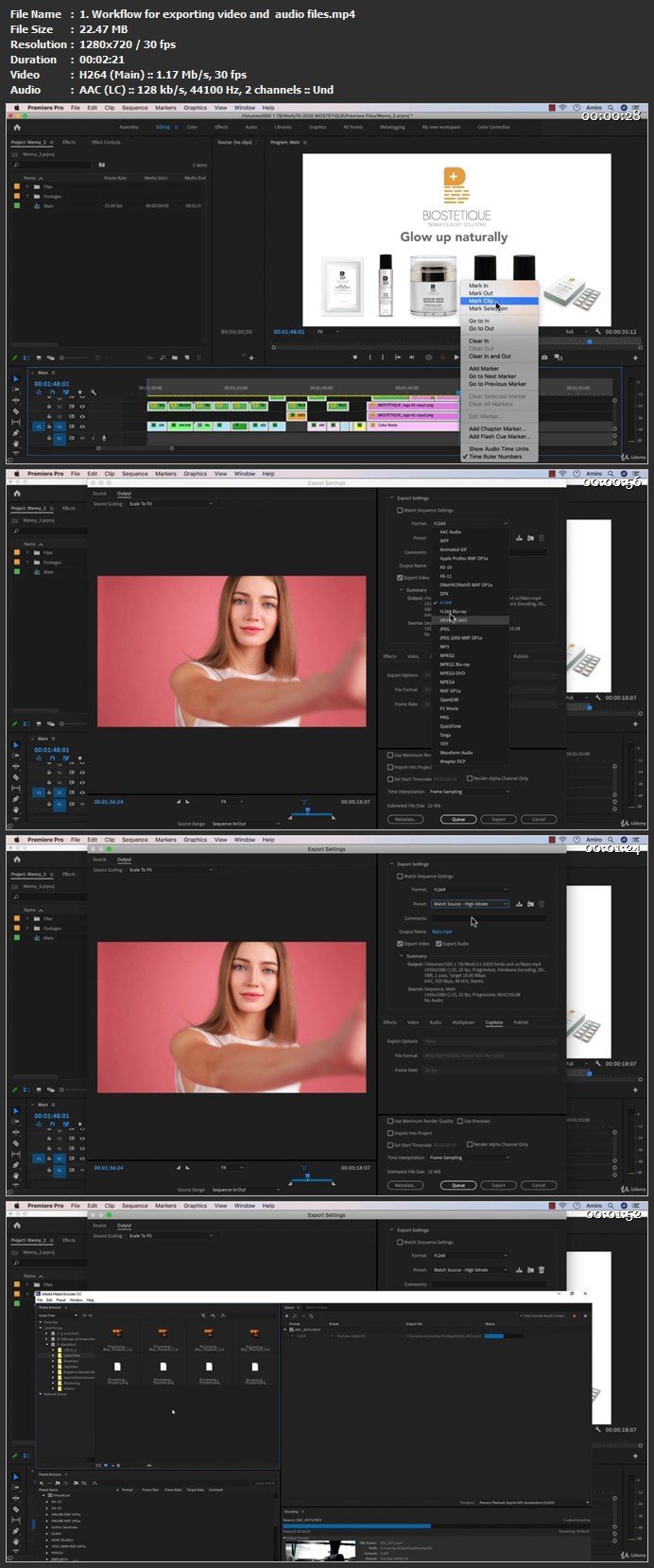This screenshot has width=654, height=1568.
Task: Select the Slip tool in the 00:00:28 frame
Action: point(16,422)
